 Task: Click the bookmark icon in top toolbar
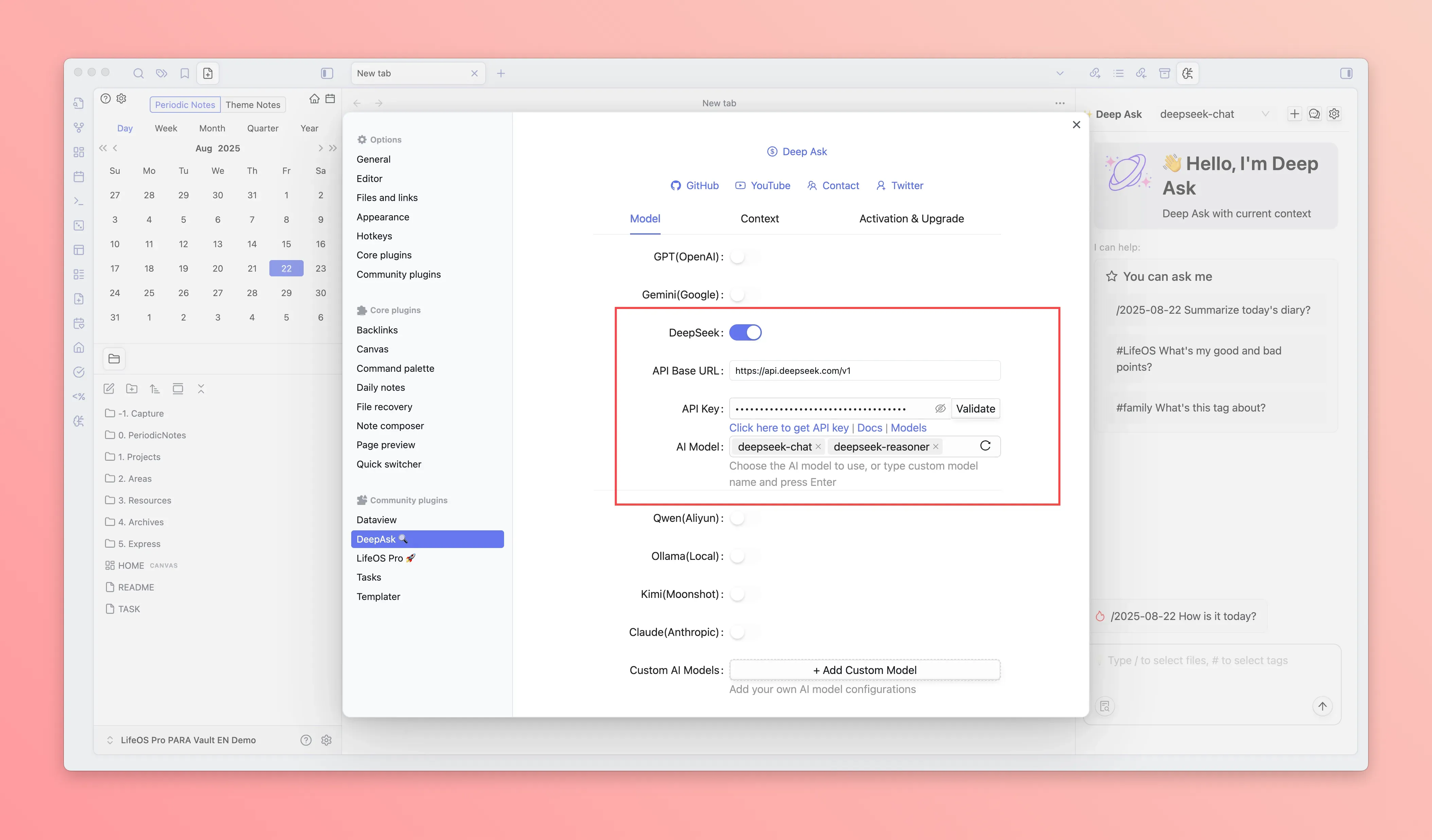click(x=185, y=73)
